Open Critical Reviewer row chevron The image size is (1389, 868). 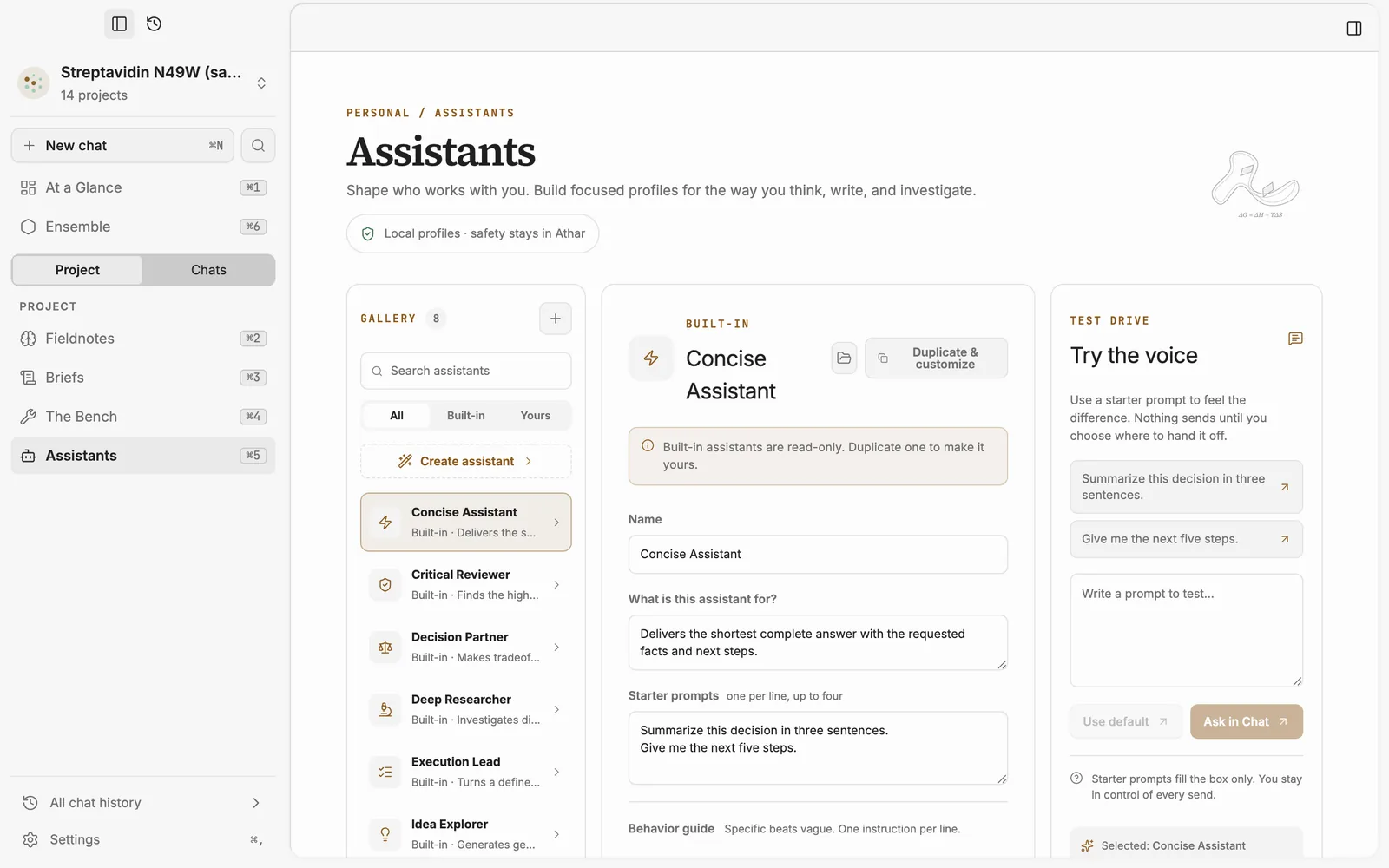556,585
